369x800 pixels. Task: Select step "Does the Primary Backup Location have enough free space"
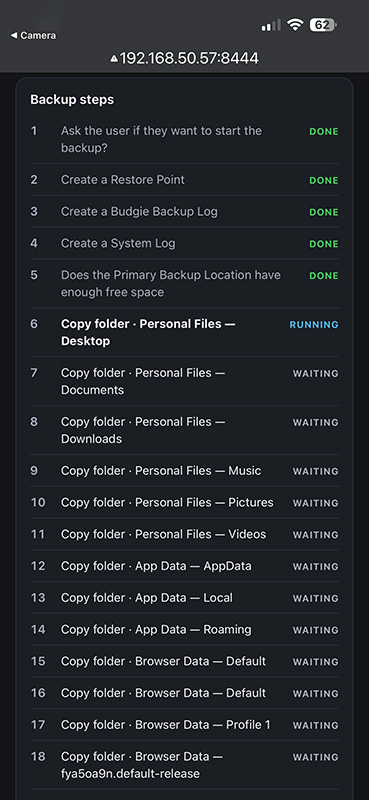click(x=170, y=283)
